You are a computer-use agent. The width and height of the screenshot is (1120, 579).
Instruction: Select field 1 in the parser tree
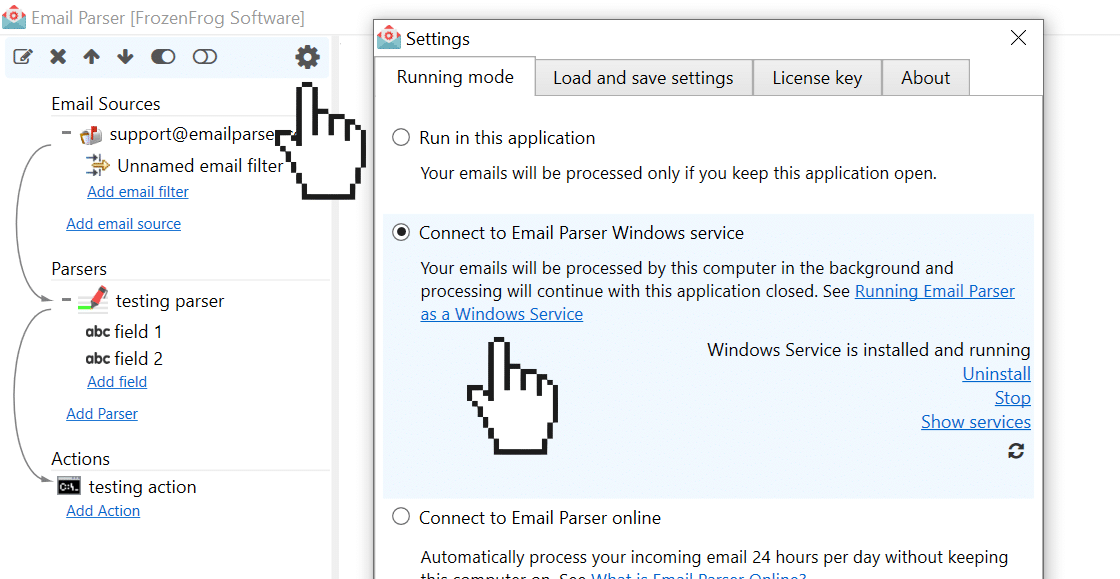pyautogui.click(x=138, y=332)
